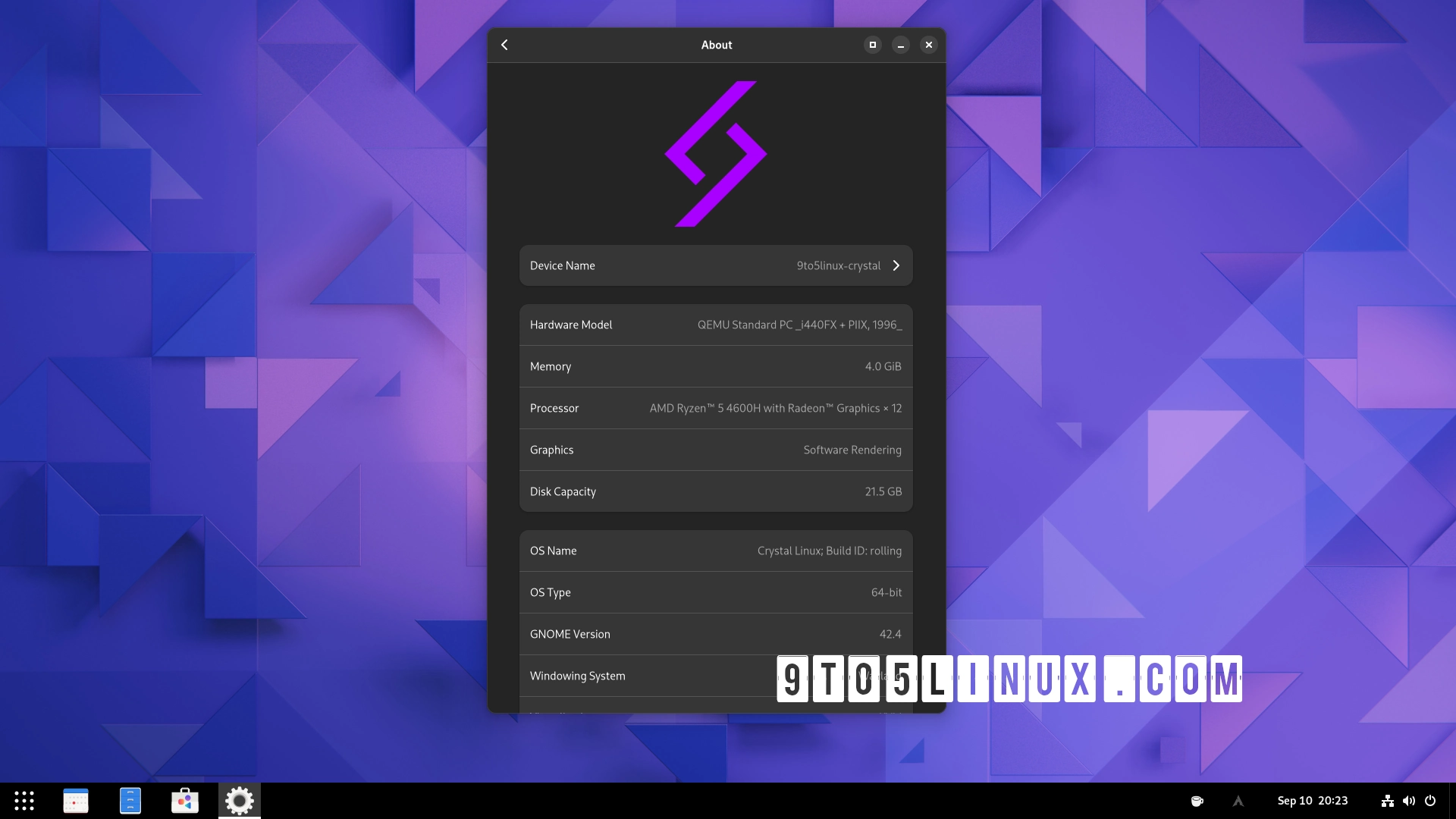Select the Disk Capacity 21.5 GB row
This screenshot has height=819, width=1456.
coord(716,491)
